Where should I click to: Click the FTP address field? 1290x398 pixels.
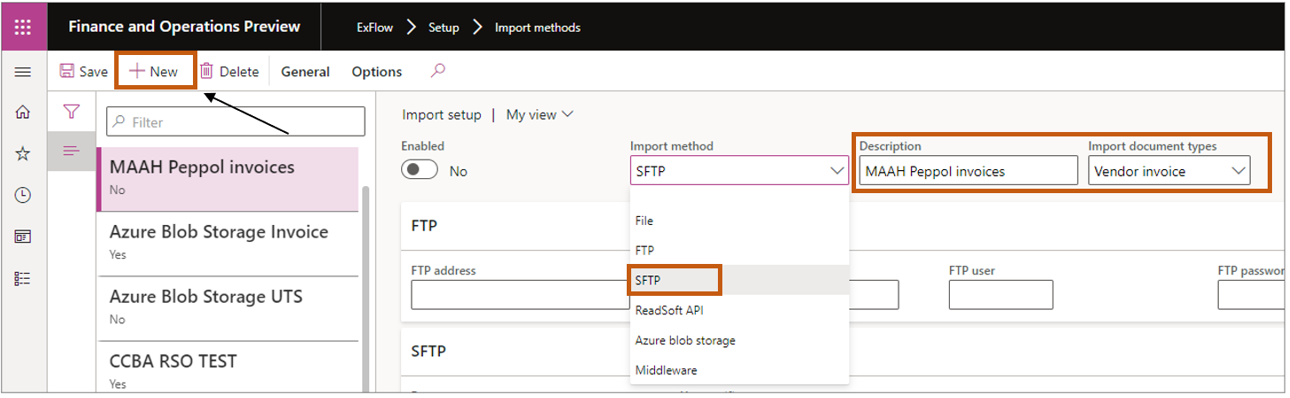click(x=520, y=295)
